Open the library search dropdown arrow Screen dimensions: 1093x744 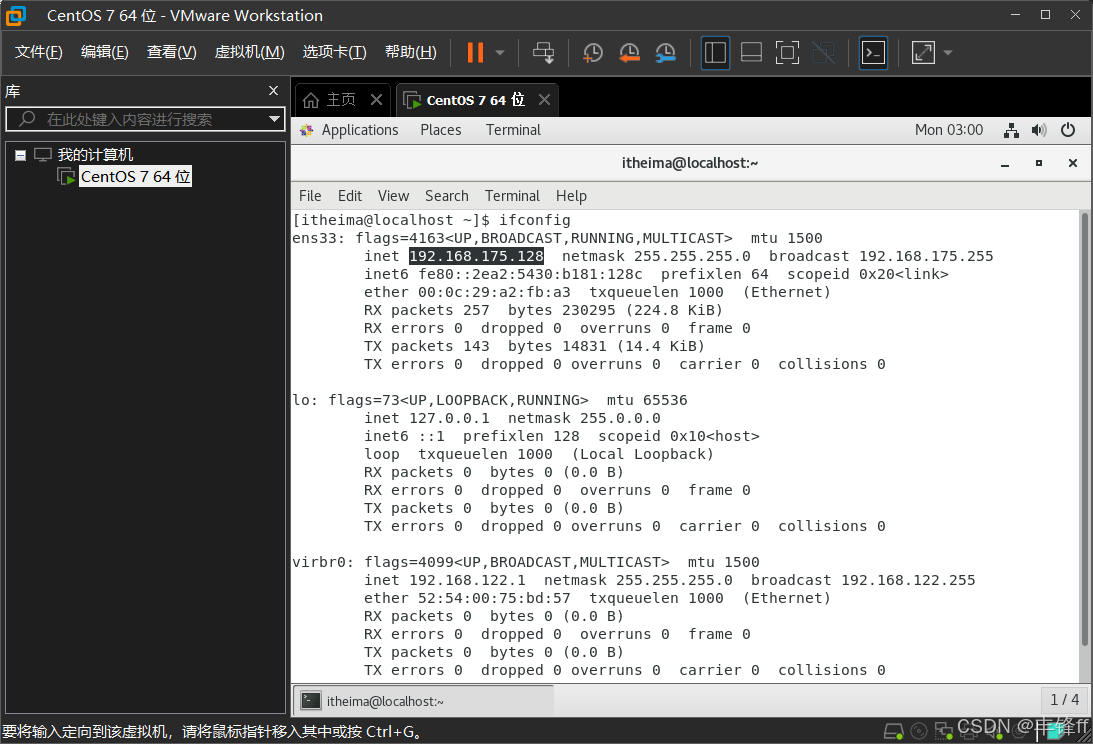275,119
